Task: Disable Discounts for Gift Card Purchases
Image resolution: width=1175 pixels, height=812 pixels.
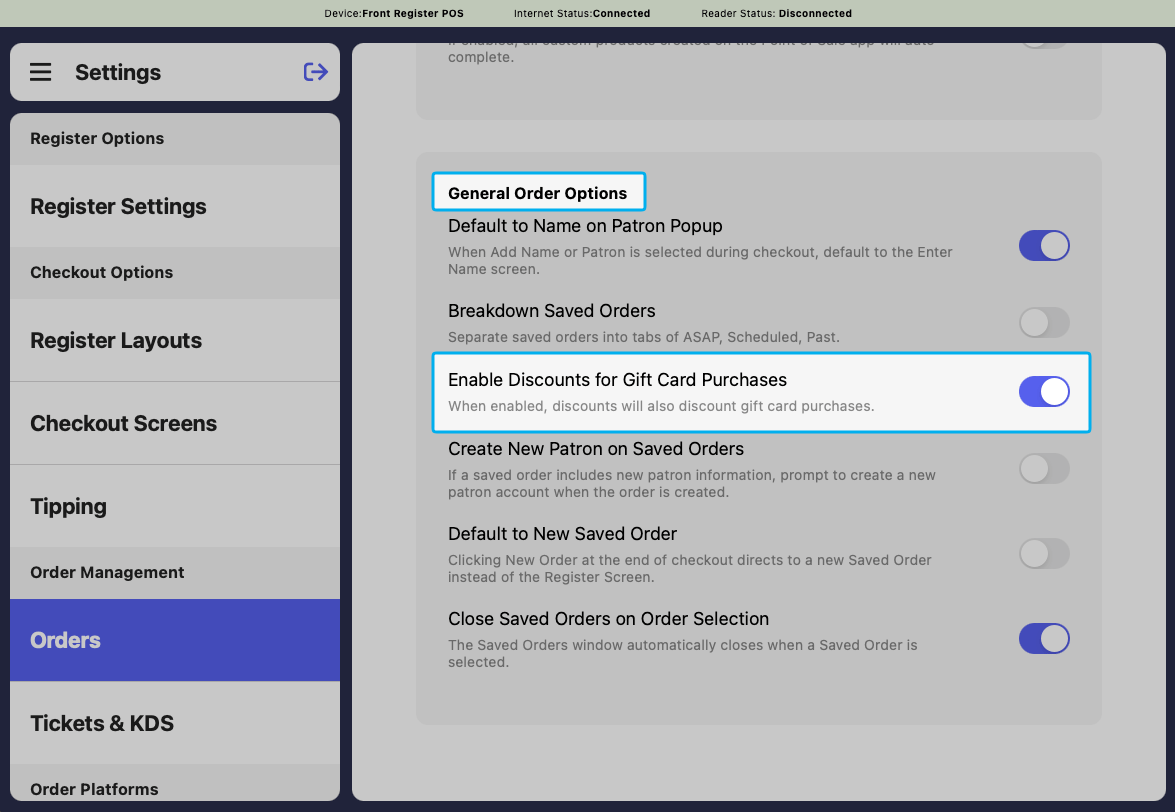Action: [1044, 392]
